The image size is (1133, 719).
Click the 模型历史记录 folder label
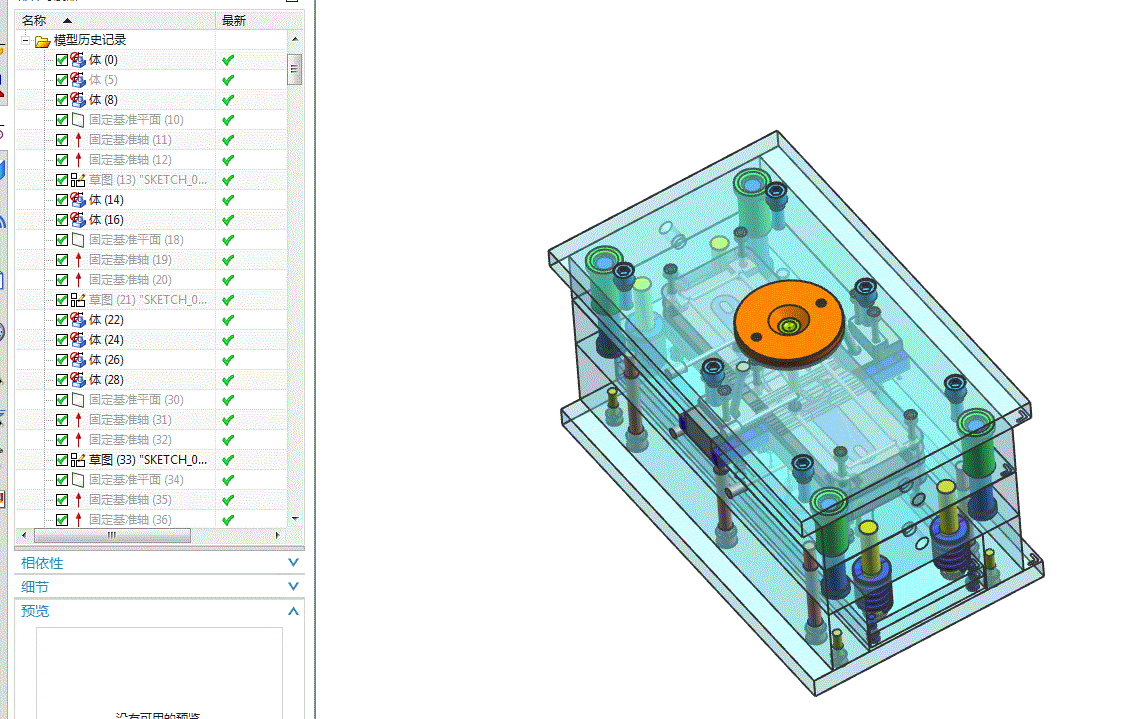click(90, 40)
